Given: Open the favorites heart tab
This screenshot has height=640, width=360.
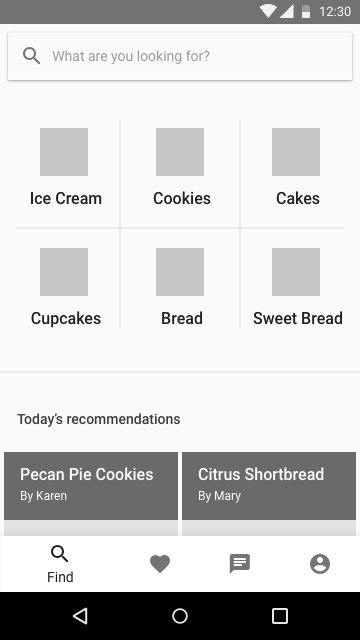Looking at the screenshot, I should pos(160,564).
